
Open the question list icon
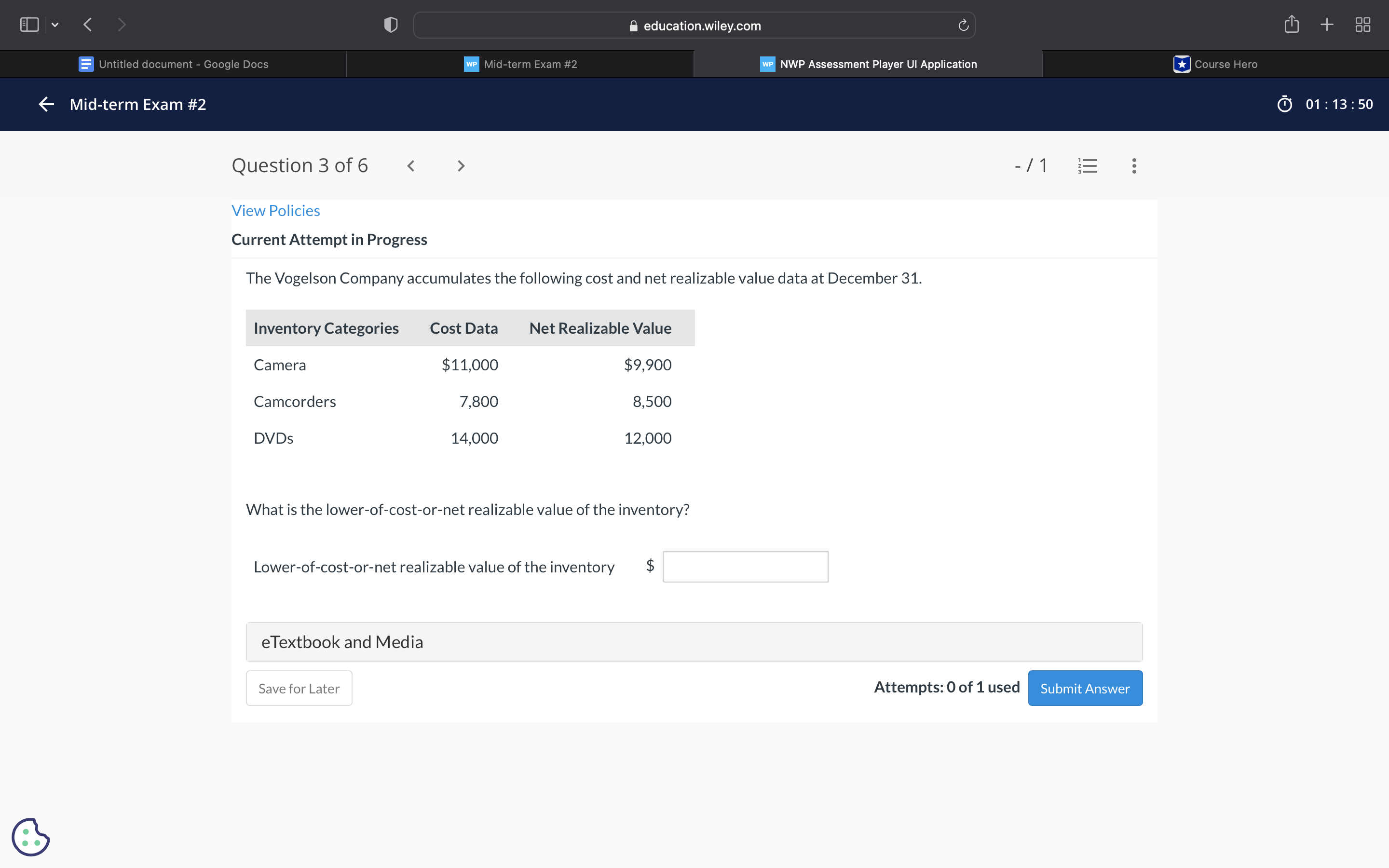[x=1087, y=166]
